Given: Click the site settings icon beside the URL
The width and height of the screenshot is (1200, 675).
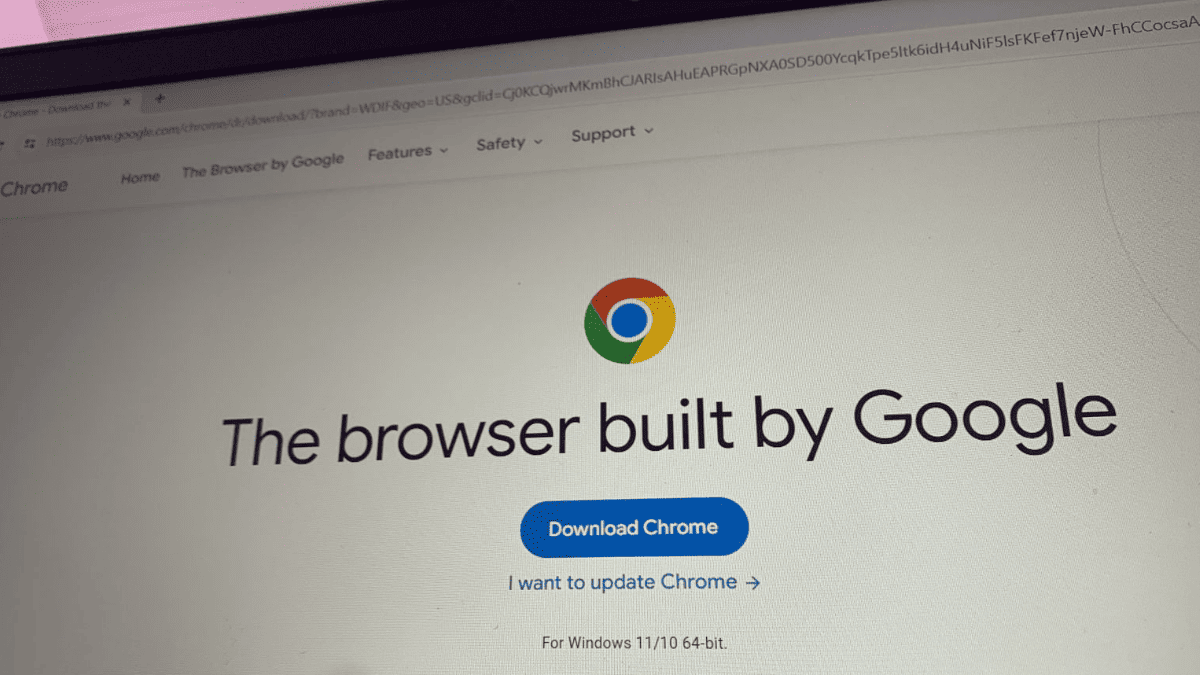Looking at the screenshot, I should pyautogui.click(x=30, y=143).
